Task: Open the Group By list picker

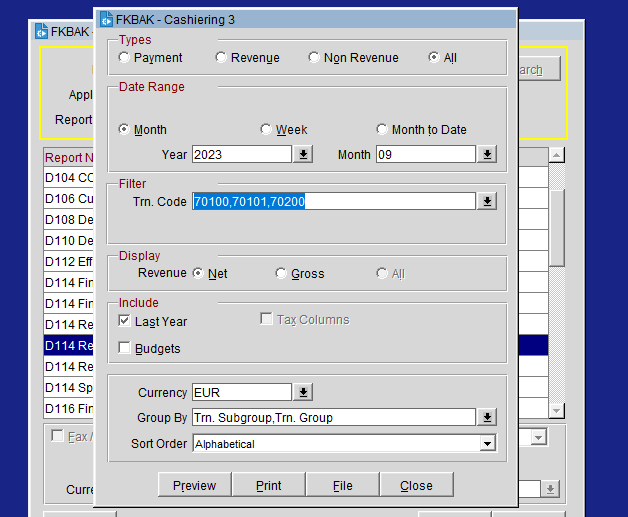Action: coord(487,418)
